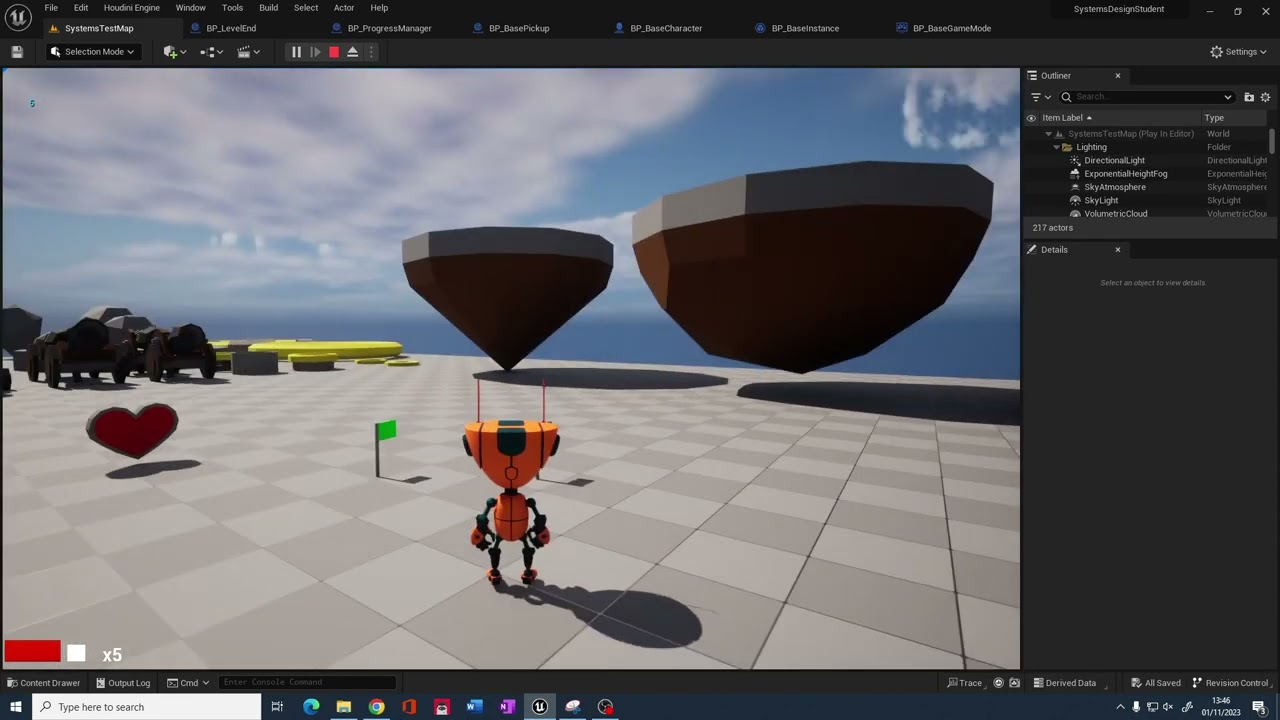Click the Unreal Engine logo icon

[18, 18]
